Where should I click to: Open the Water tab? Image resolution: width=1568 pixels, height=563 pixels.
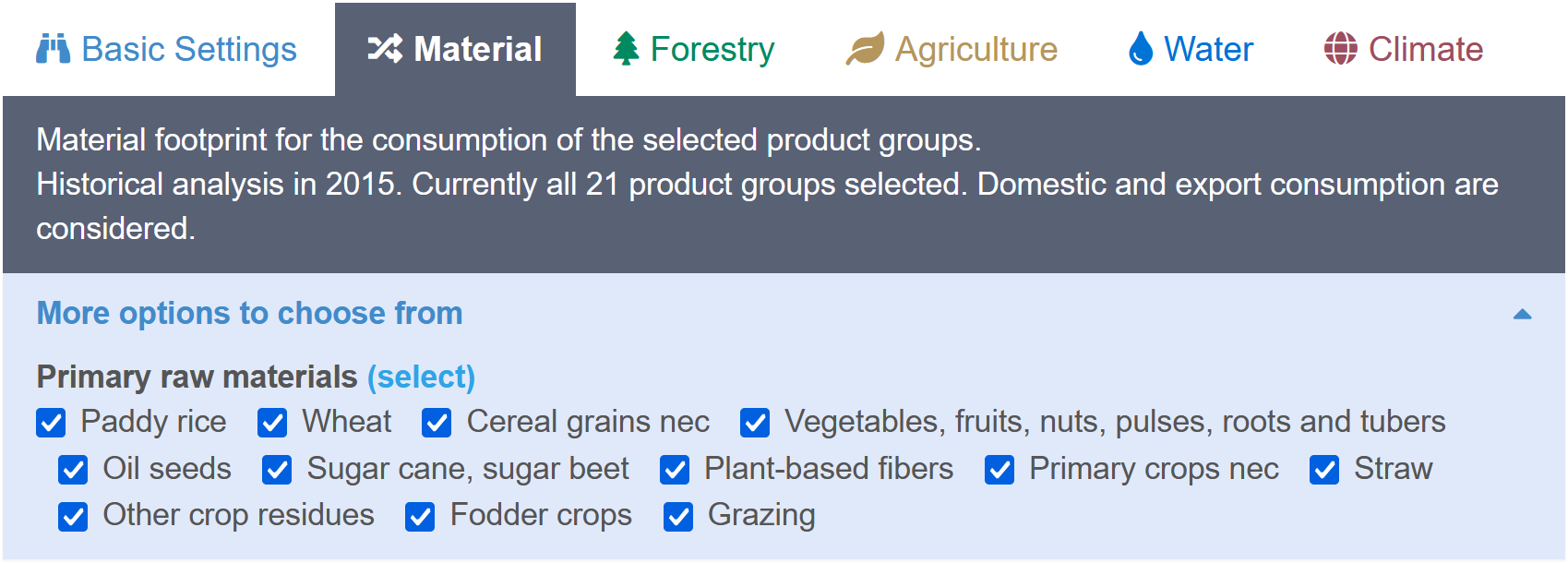(x=1191, y=49)
